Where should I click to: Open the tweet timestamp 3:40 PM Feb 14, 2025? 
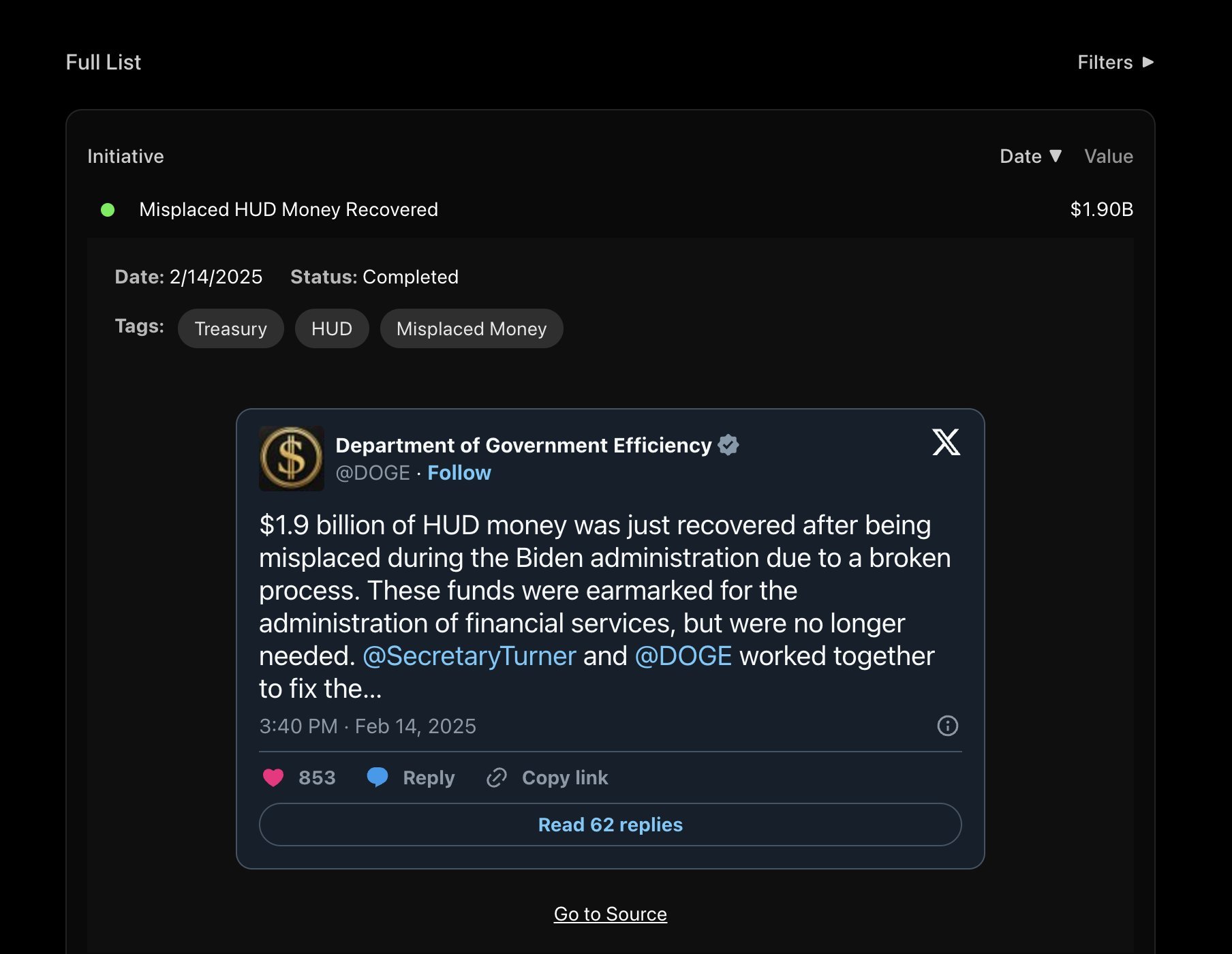tap(367, 726)
